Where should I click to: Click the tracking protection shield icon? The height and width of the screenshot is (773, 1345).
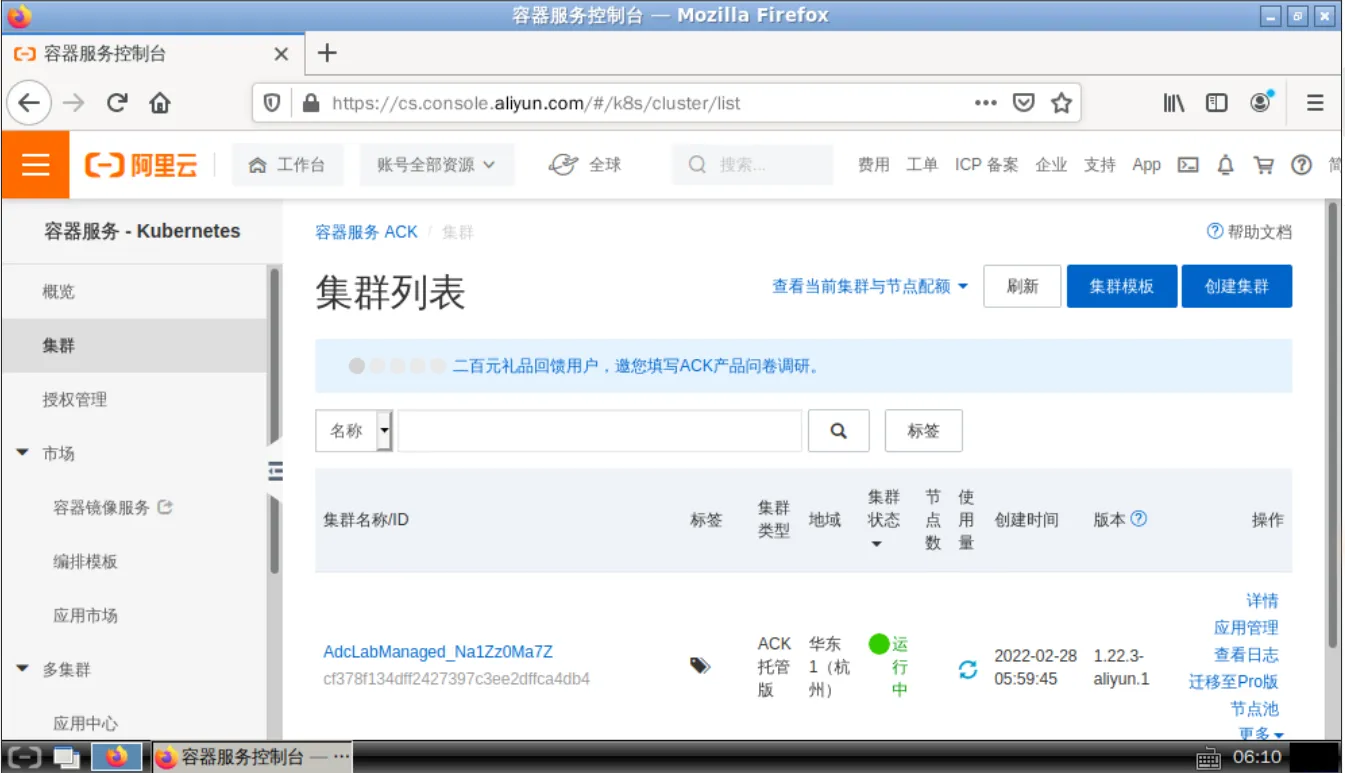click(271, 103)
